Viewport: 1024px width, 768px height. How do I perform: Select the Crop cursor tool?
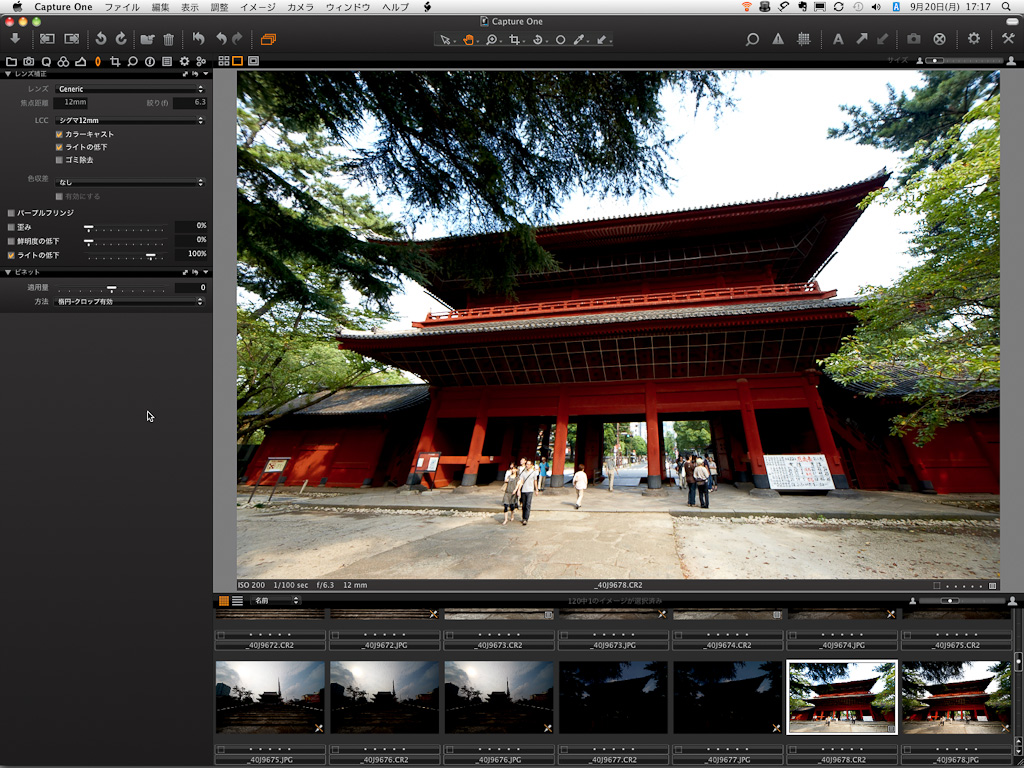coord(515,40)
